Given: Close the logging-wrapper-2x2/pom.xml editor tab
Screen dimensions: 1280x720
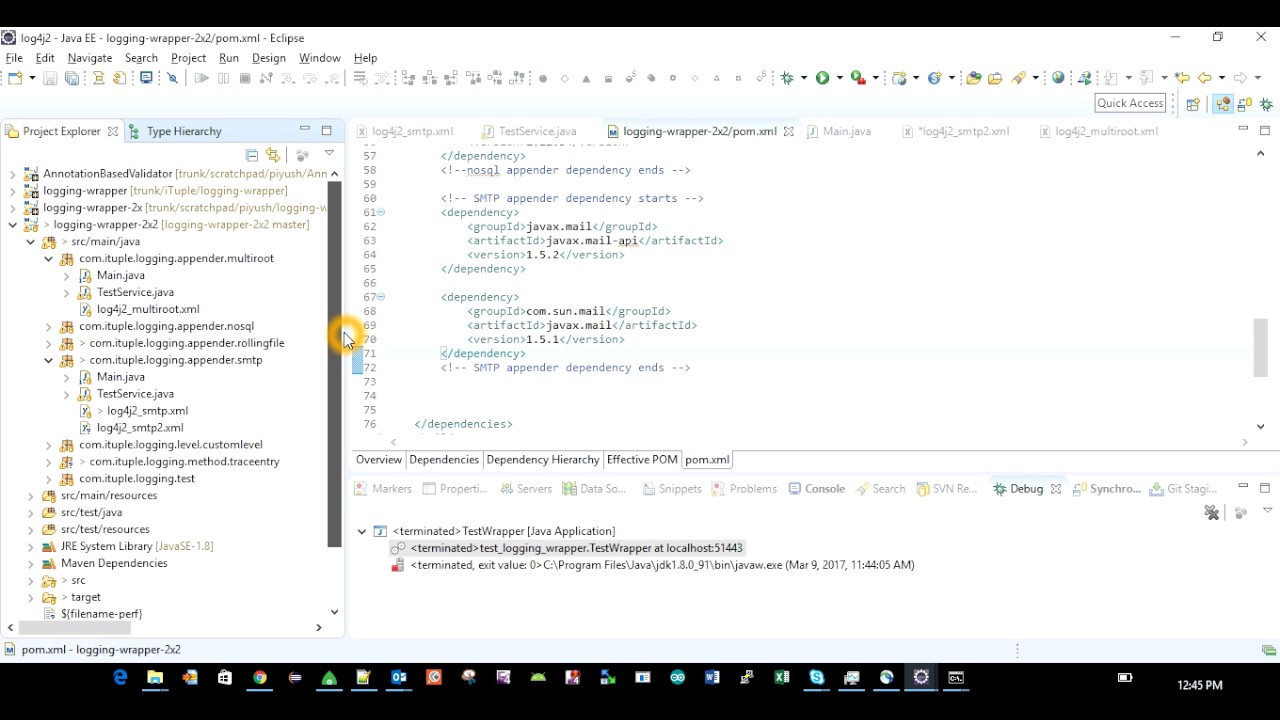Looking at the screenshot, I should pyautogui.click(x=788, y=131).
